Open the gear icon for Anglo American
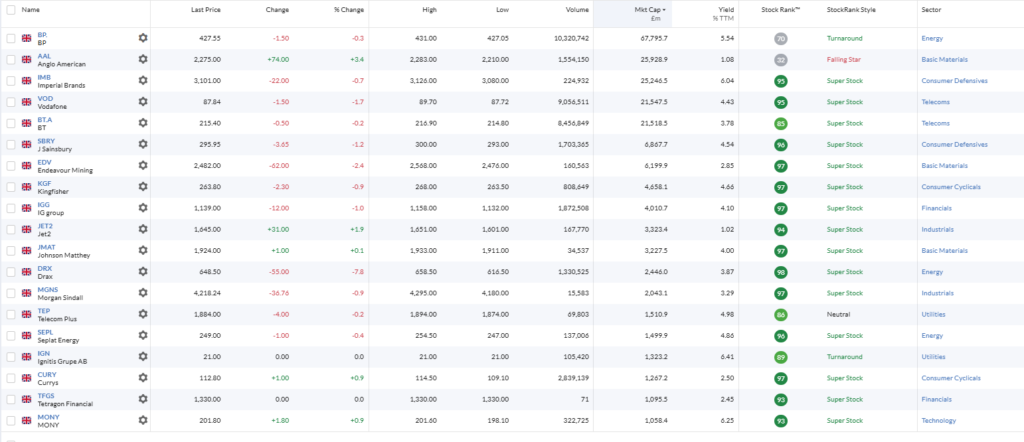Screen dimensions: 1024x442 tap(143, 59)
